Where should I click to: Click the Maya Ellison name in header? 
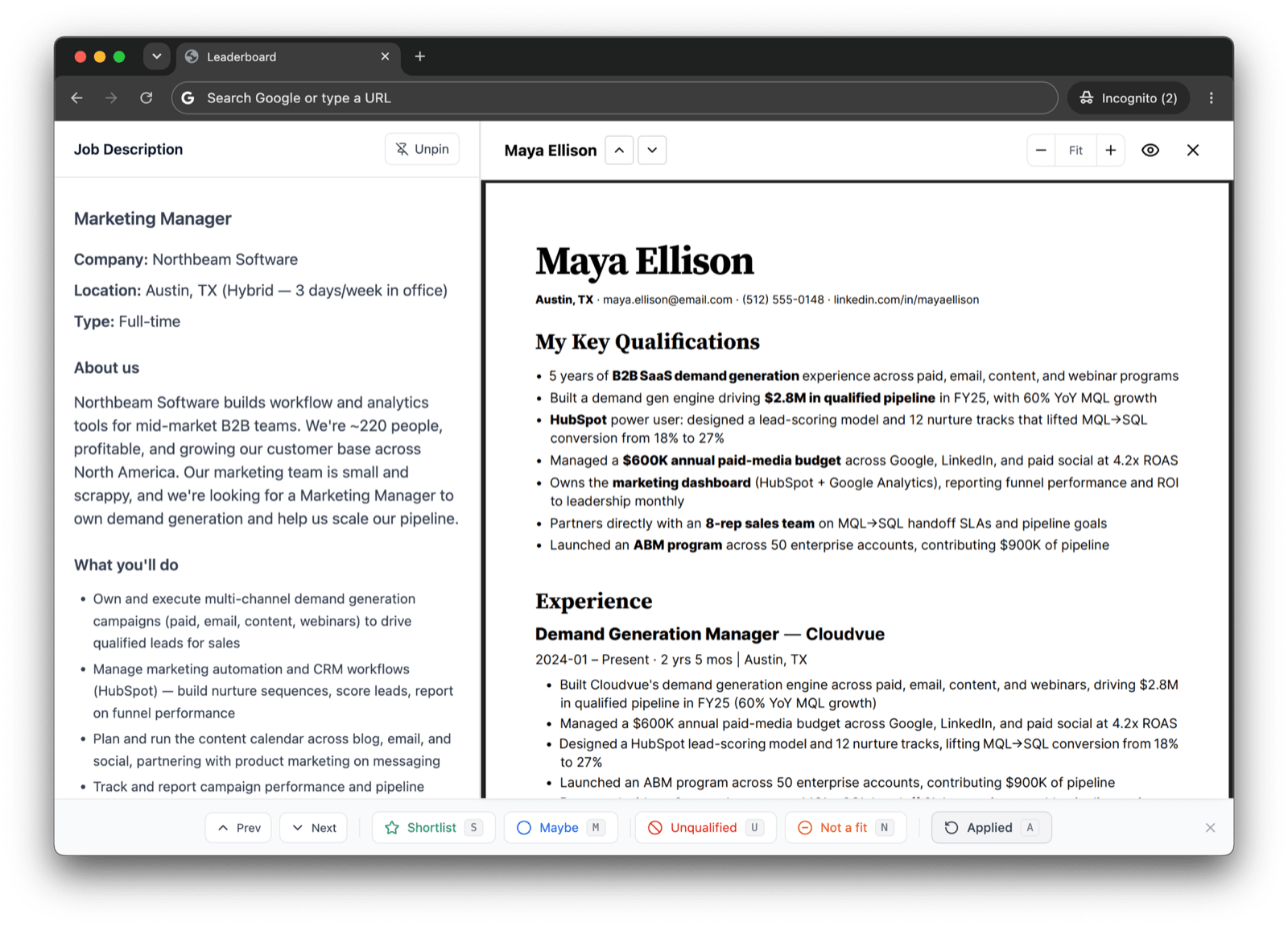tap(551, 151)
